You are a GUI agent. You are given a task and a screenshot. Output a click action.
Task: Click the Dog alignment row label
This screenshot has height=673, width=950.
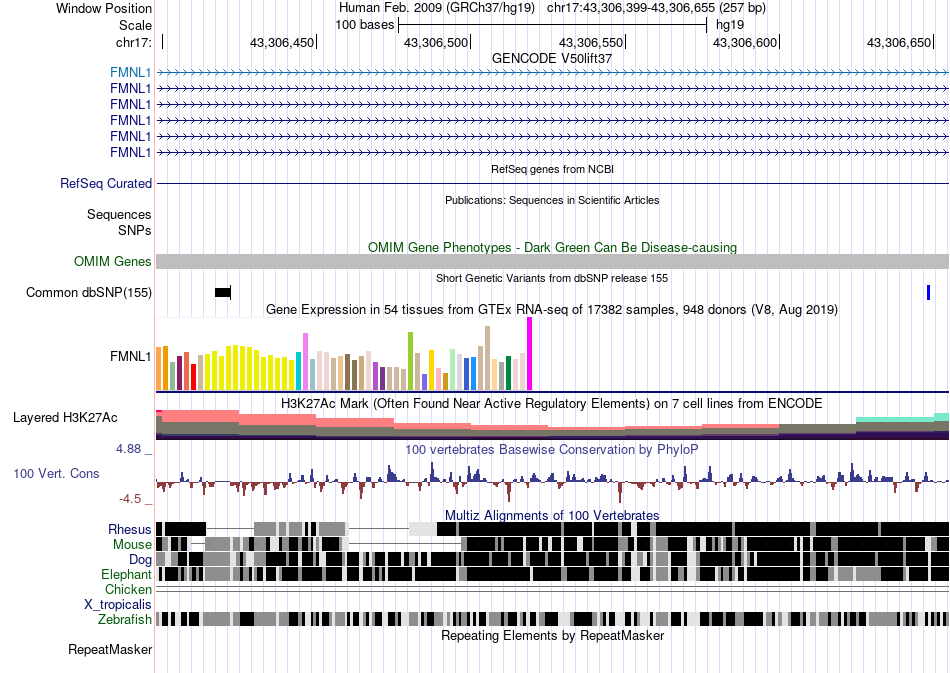click(140, 559)
